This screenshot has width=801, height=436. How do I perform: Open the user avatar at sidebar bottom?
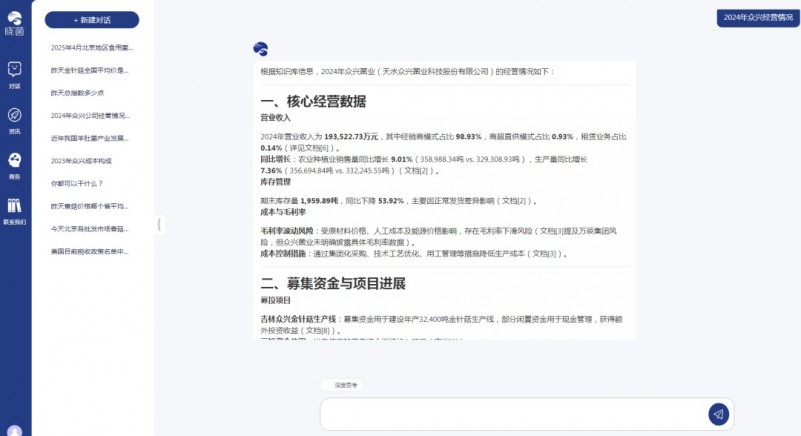point(15,430)
